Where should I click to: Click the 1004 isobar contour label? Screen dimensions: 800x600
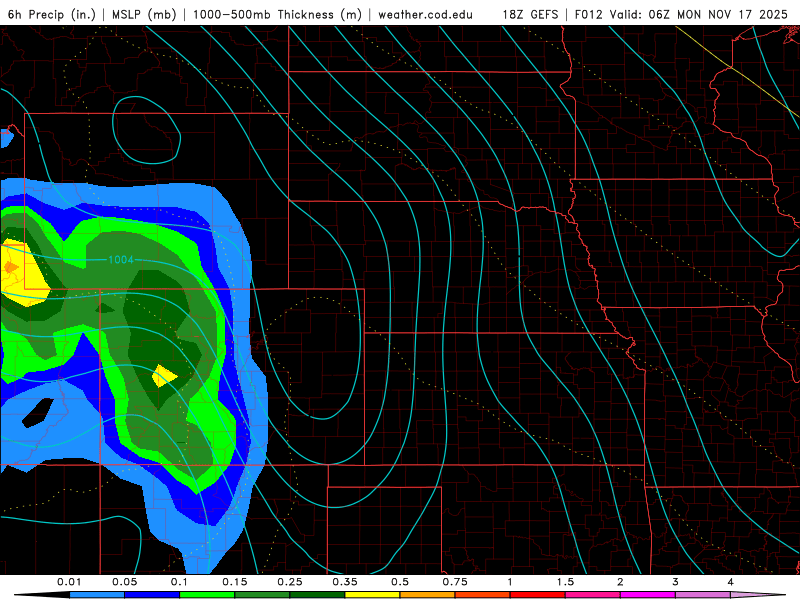(121, 260)
